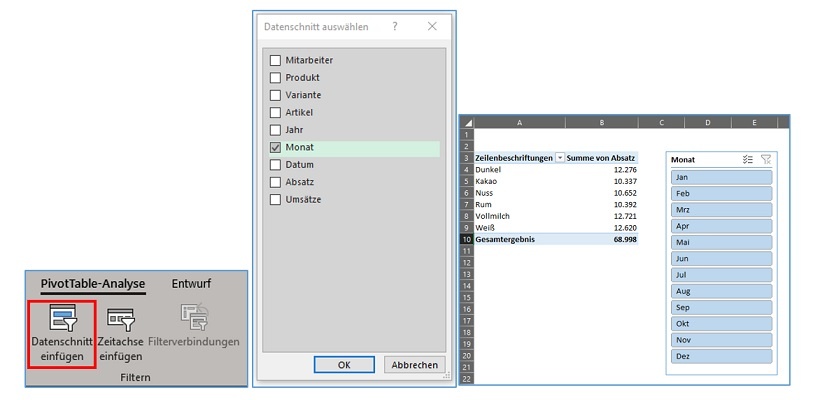Switch to the PivotTable-Analyse tab
The image size is (820, 400).
(x=93, y=284)
